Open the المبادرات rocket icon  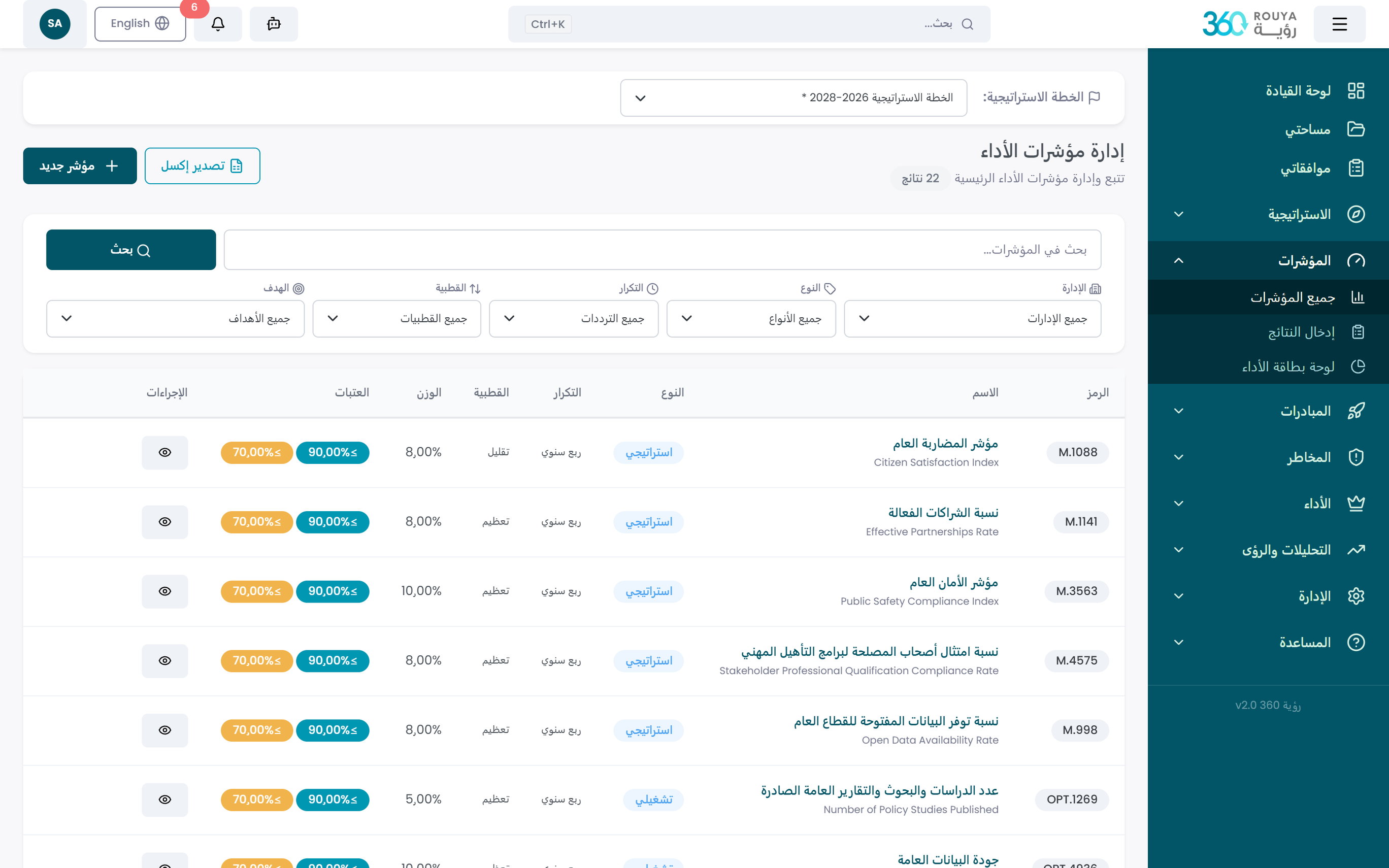coord(1357,411)
